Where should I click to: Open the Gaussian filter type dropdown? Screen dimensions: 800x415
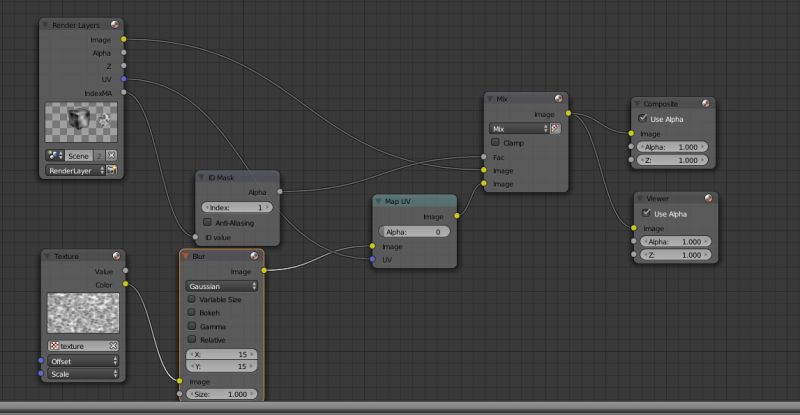[221, 286]
